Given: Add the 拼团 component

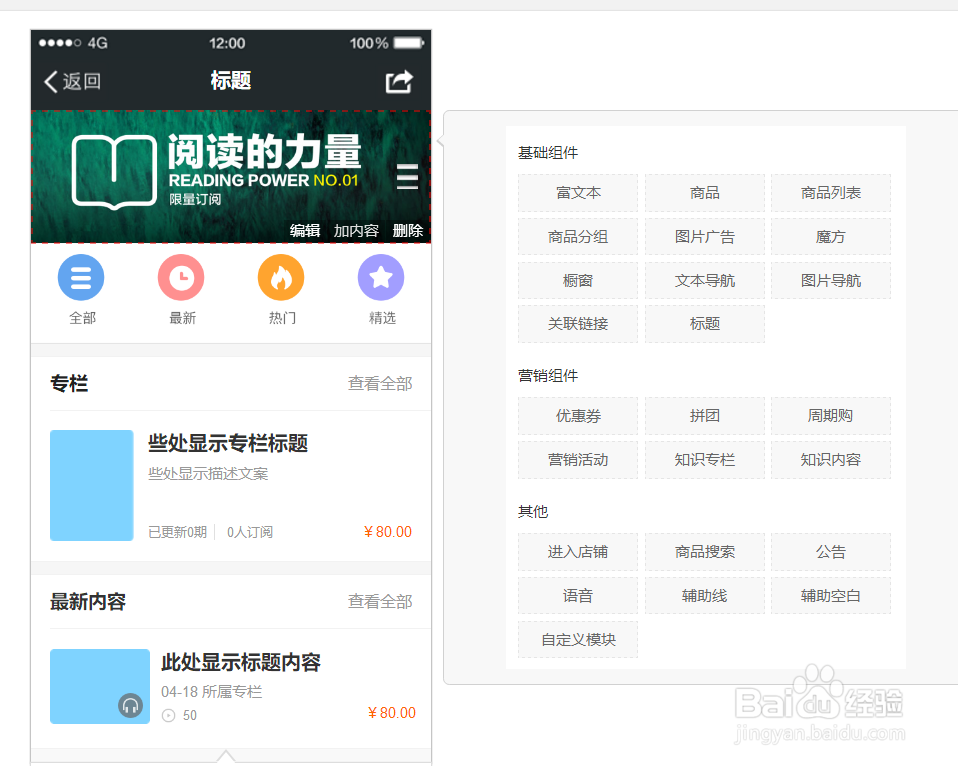Looking at the screenshot, I should pos(704,416).
